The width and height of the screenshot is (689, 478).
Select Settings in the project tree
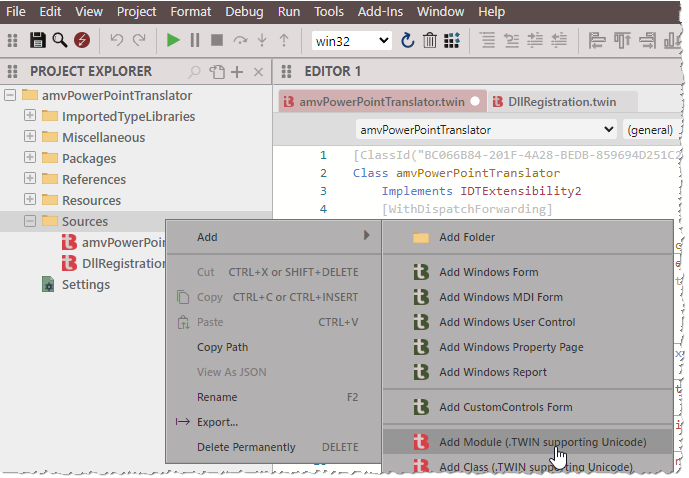click(x=85, y=285)
